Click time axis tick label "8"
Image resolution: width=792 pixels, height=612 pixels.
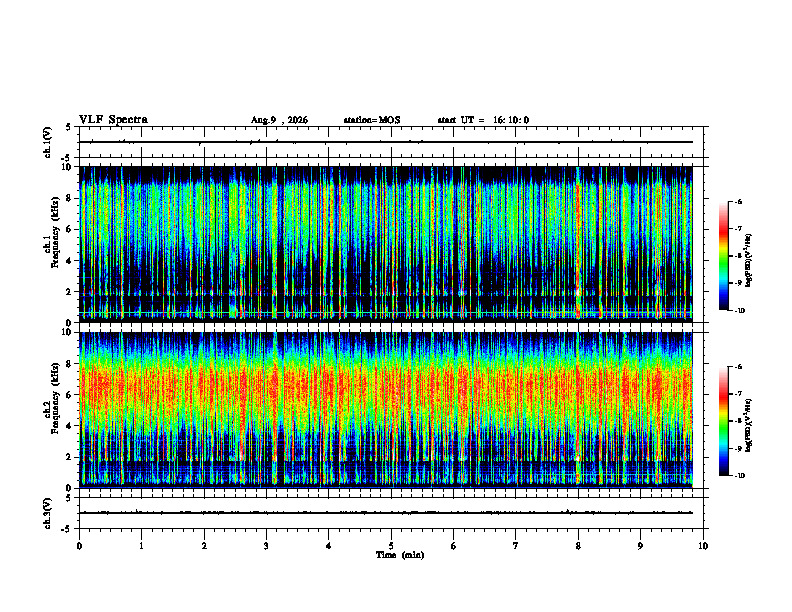point(578,546)
